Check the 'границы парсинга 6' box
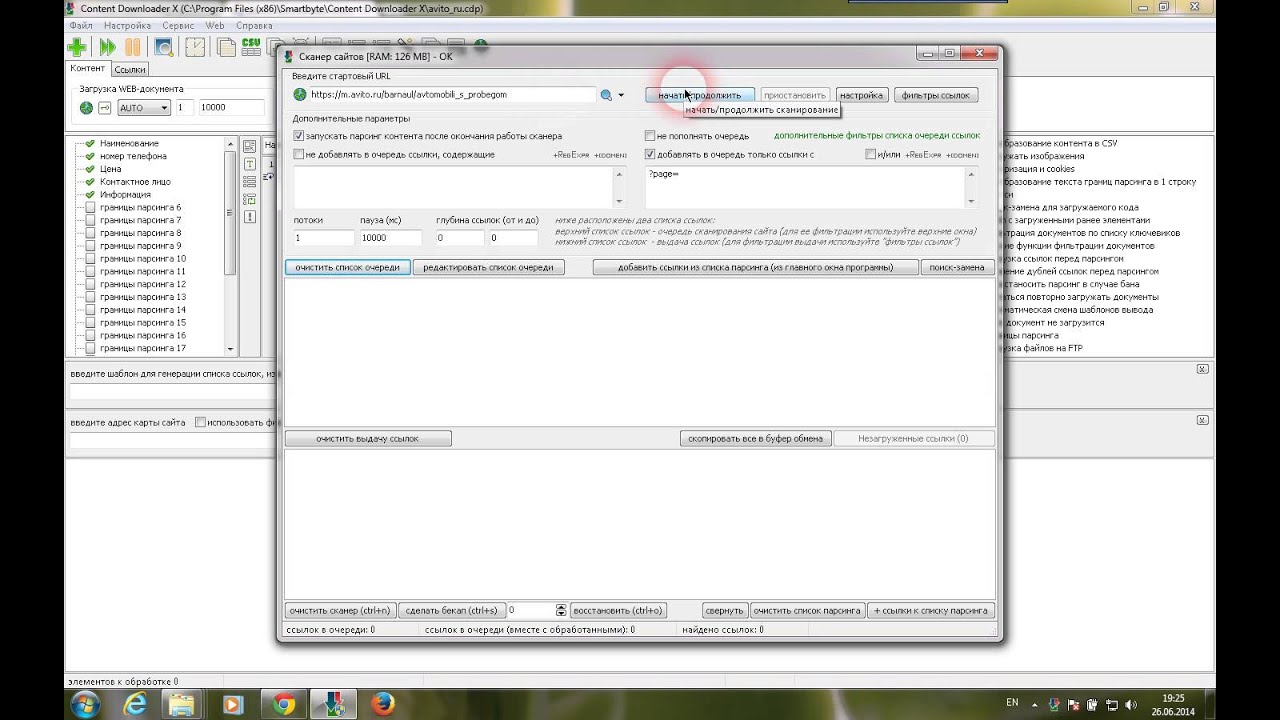Viewport: 1280px width, 720px height. click(90, 207)
